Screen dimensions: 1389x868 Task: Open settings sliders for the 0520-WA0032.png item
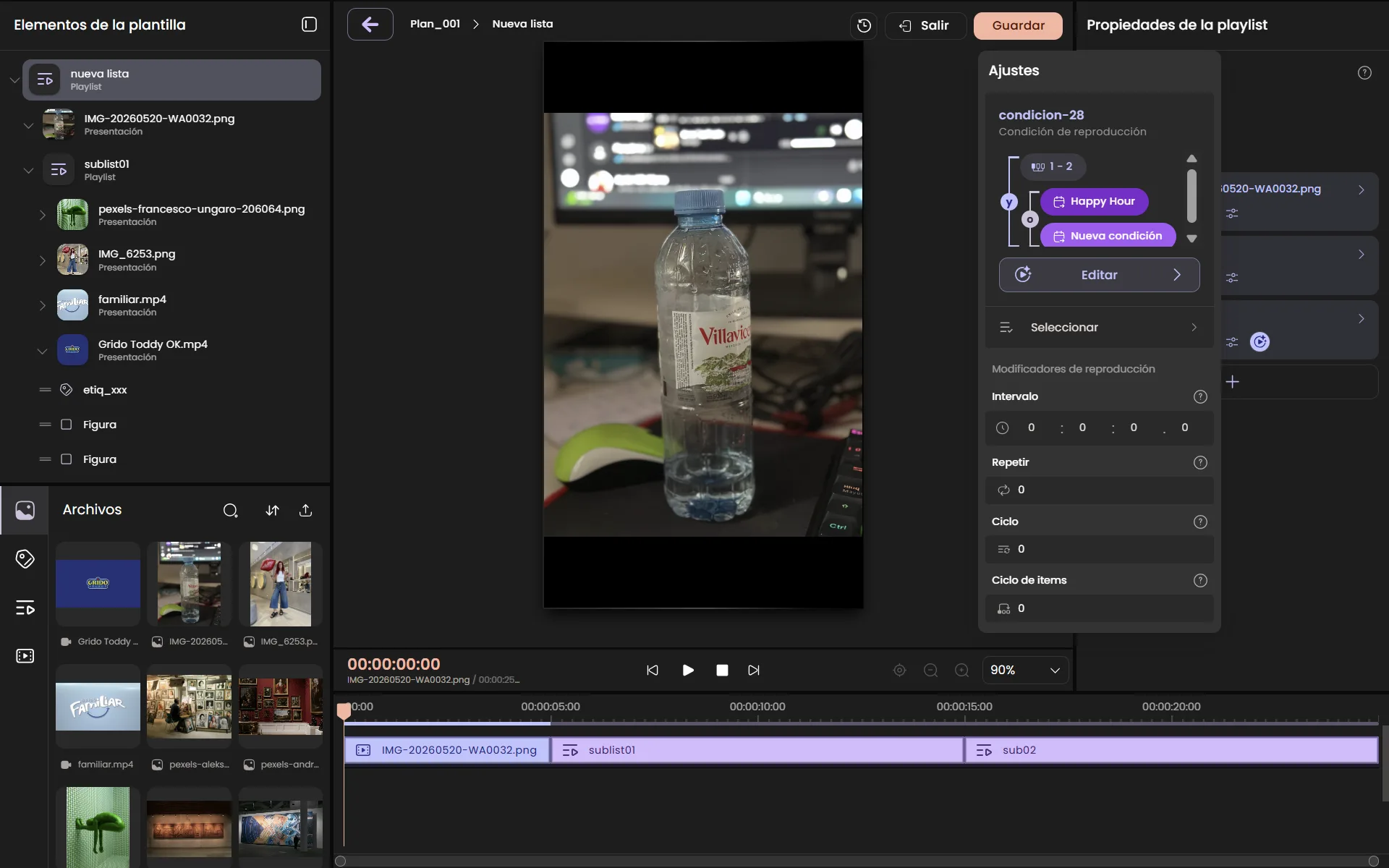coord(1232,213)
